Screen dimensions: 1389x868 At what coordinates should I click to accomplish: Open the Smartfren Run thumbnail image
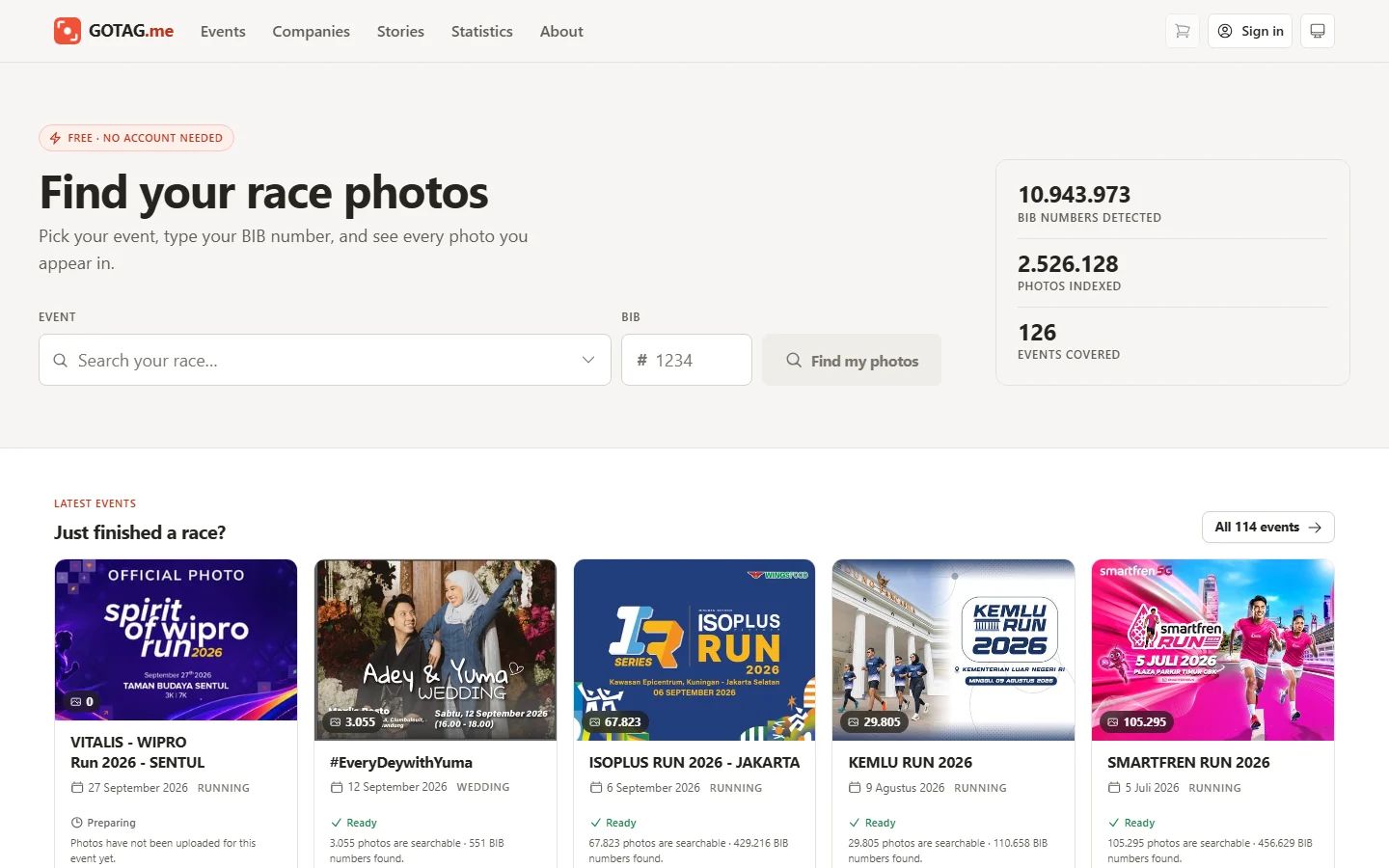point(1212,650)
